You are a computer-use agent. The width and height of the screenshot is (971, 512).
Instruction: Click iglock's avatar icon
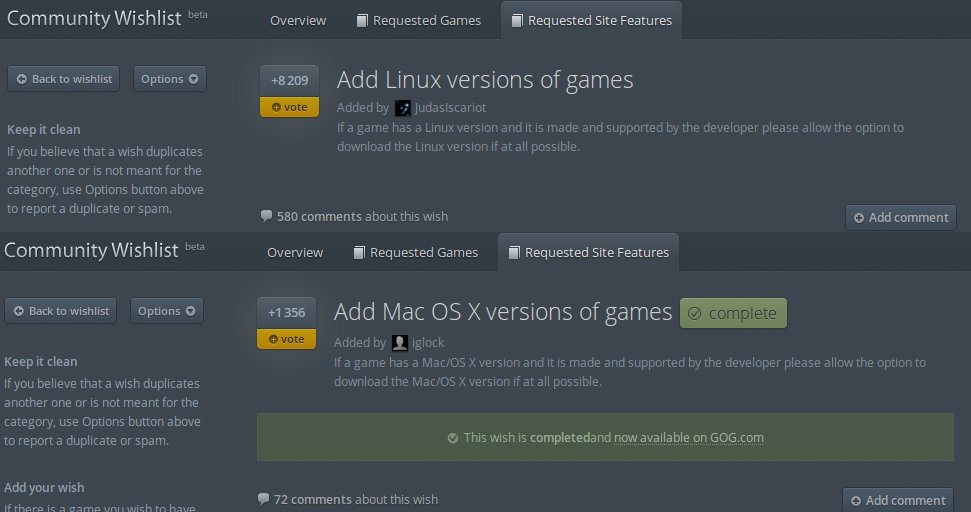399,342
